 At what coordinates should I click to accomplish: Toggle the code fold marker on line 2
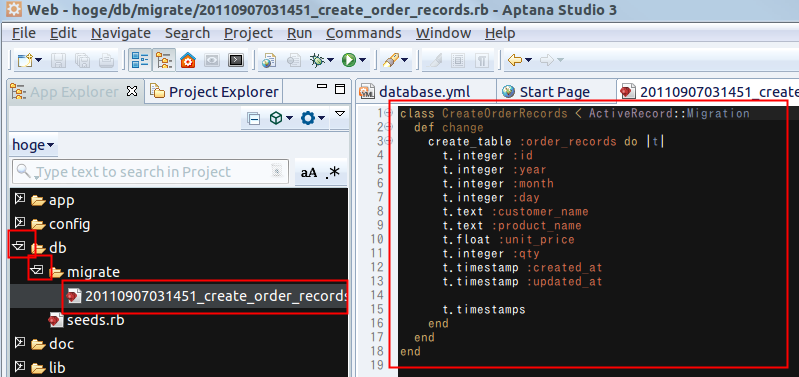point(388,127)
